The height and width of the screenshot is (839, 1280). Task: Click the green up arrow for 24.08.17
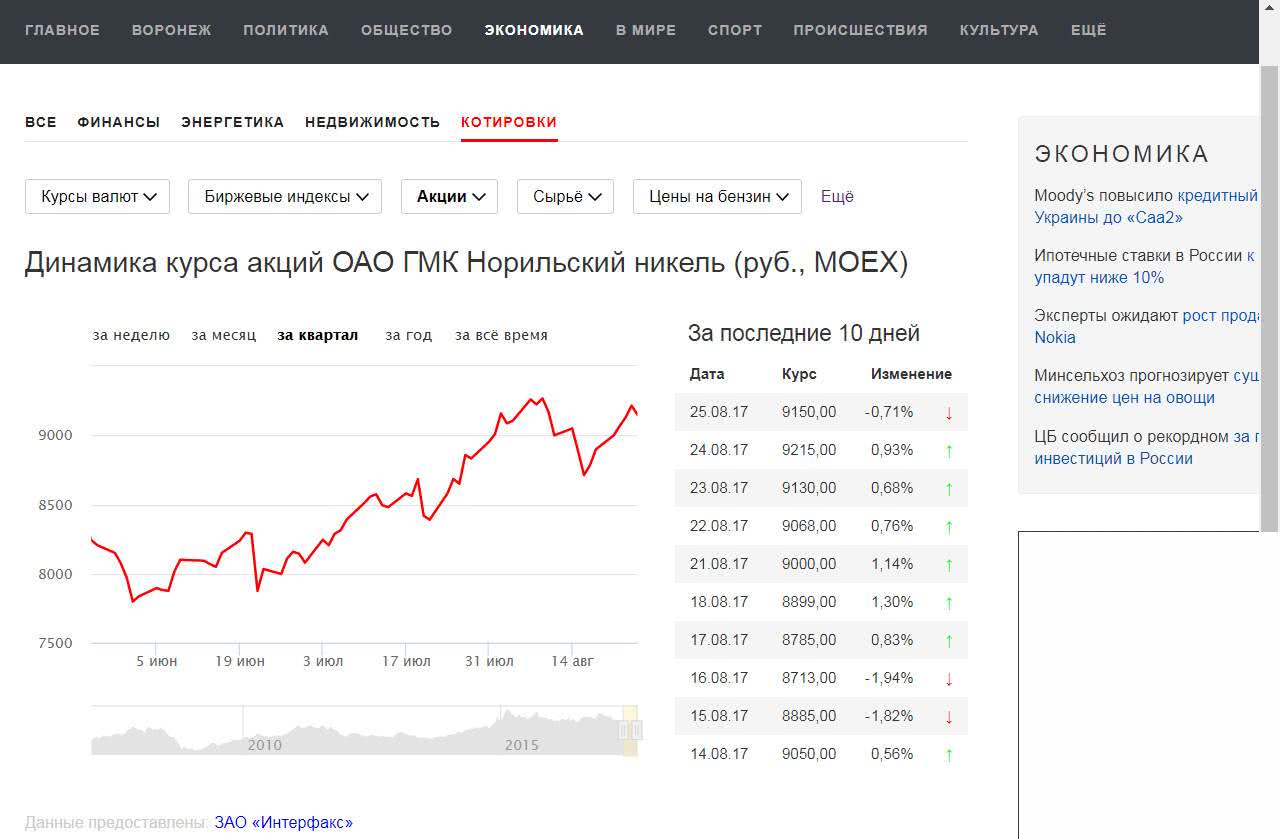point(948,451)
